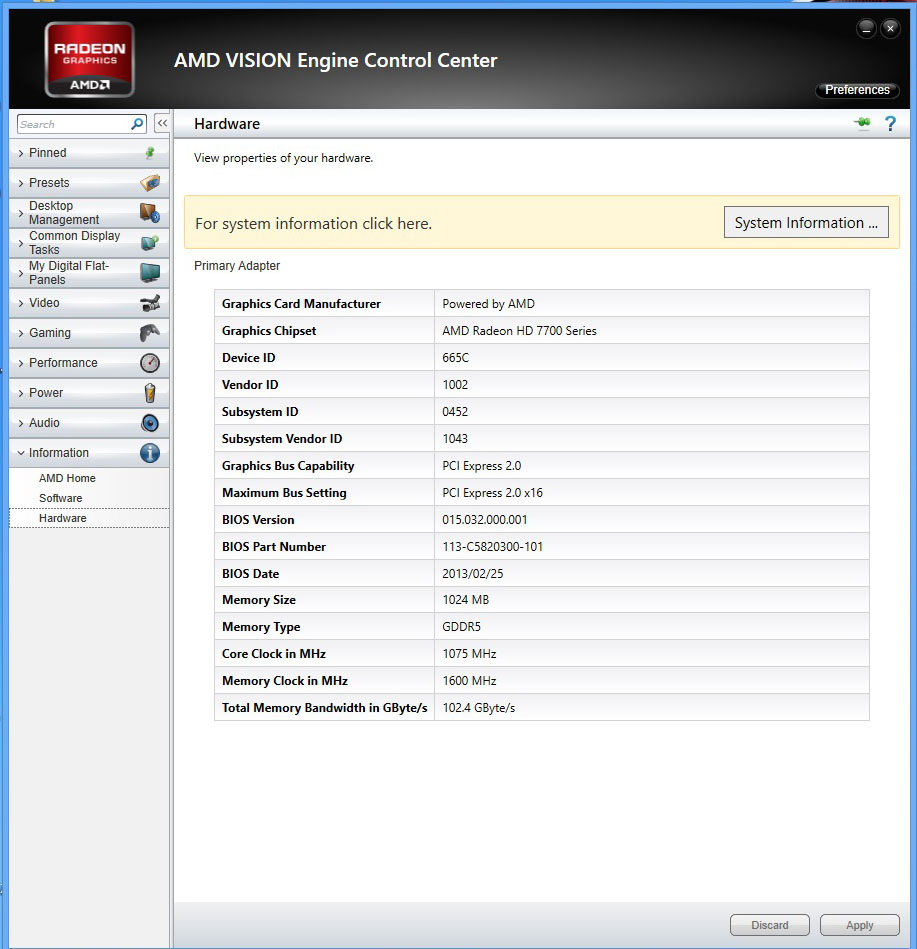Image resolution: width=917 pixels, height=949 pixels.
Task: Click 'AMD Radeon HD 7700 Series' value
Action: pos(519,330)
